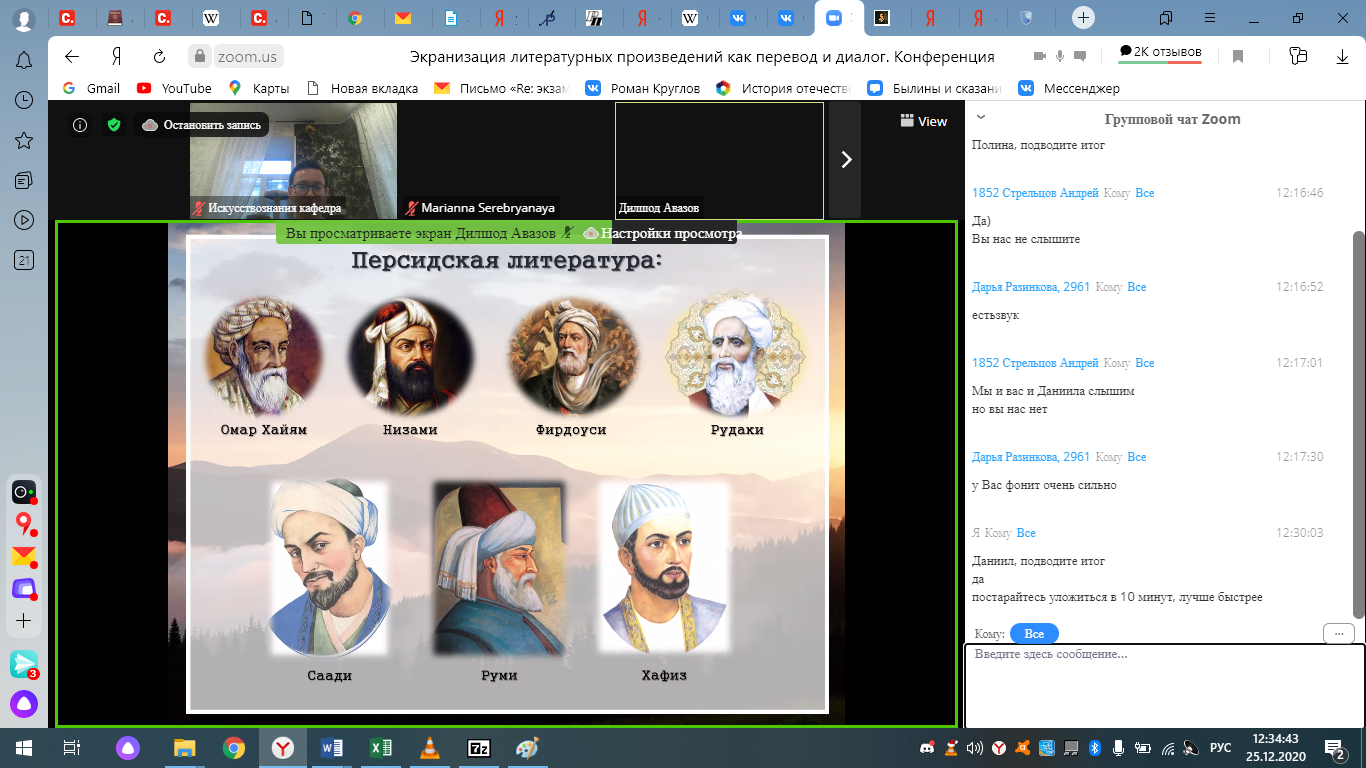Open the browser bookmarks collections icon at top
Image resolution: width=1366 pixels, height=768 pixels.
pos(1166,18)
